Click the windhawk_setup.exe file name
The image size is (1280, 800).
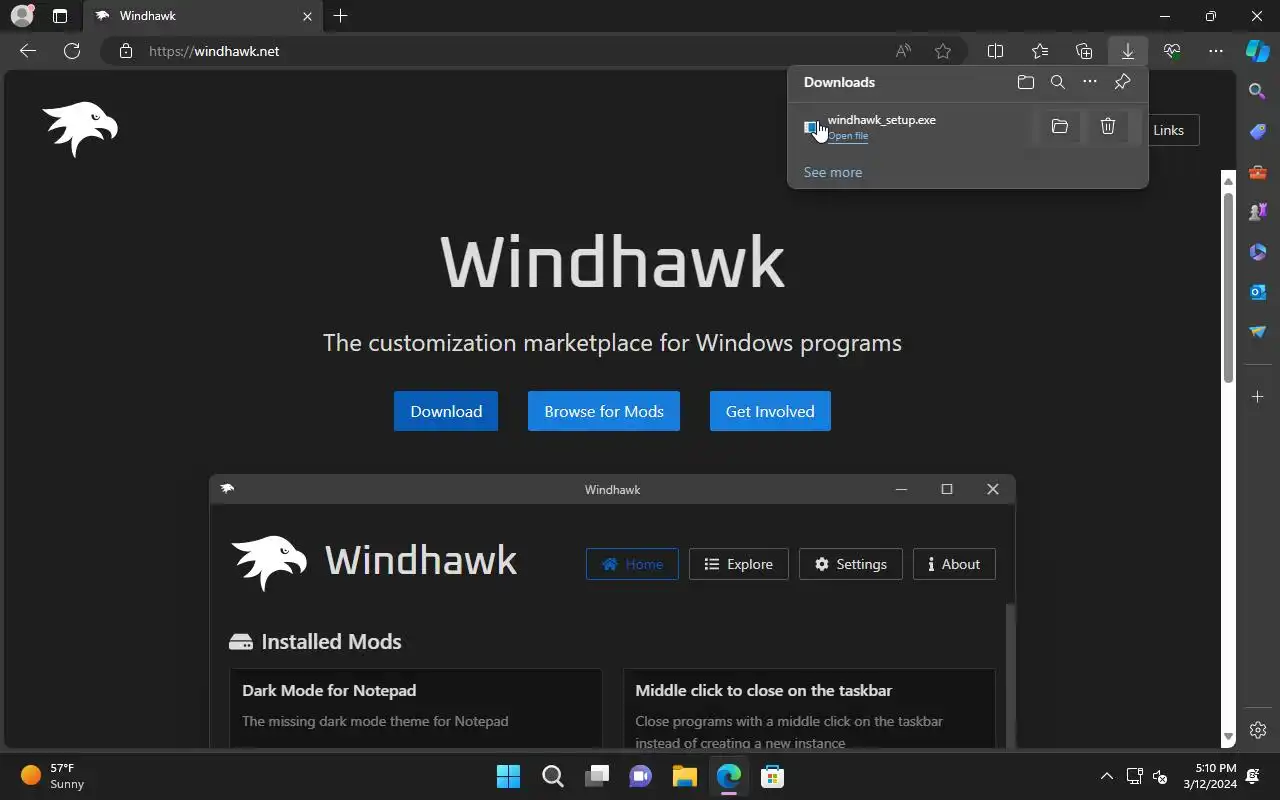(882, 120)
